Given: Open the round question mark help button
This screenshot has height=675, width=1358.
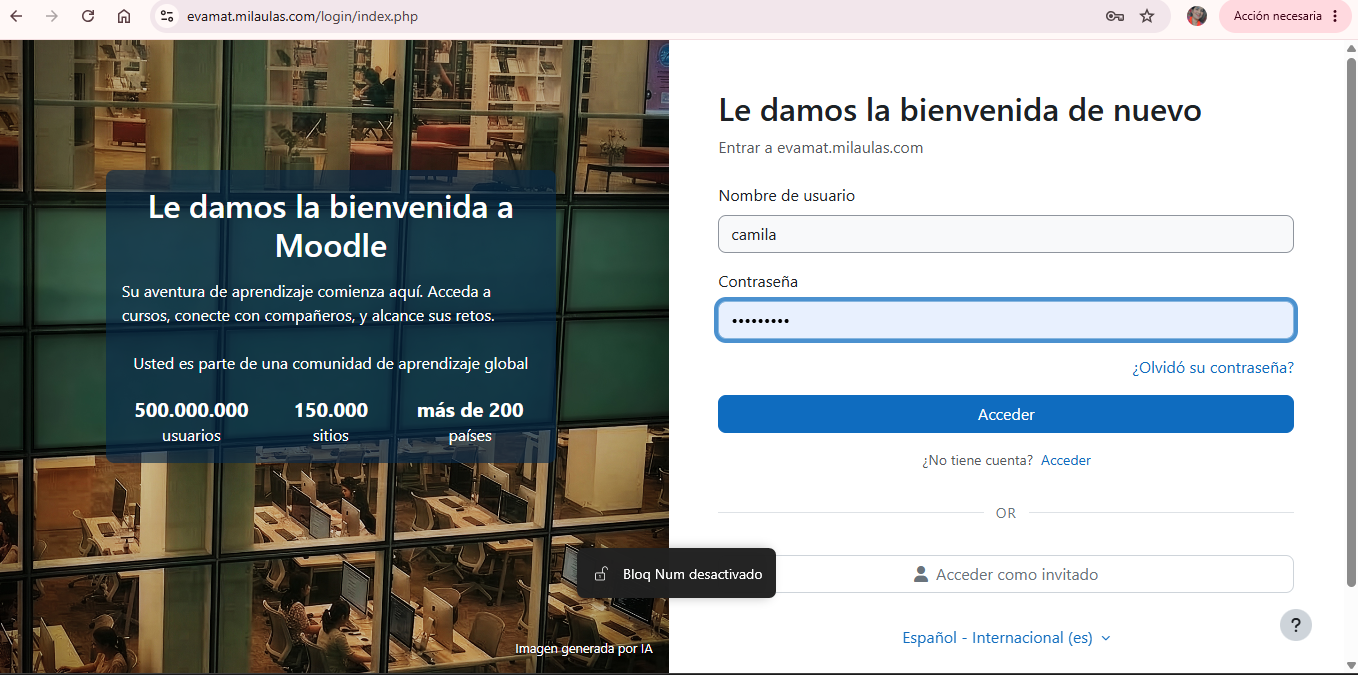Looking at the screenshot, I should coord(1296,625).
